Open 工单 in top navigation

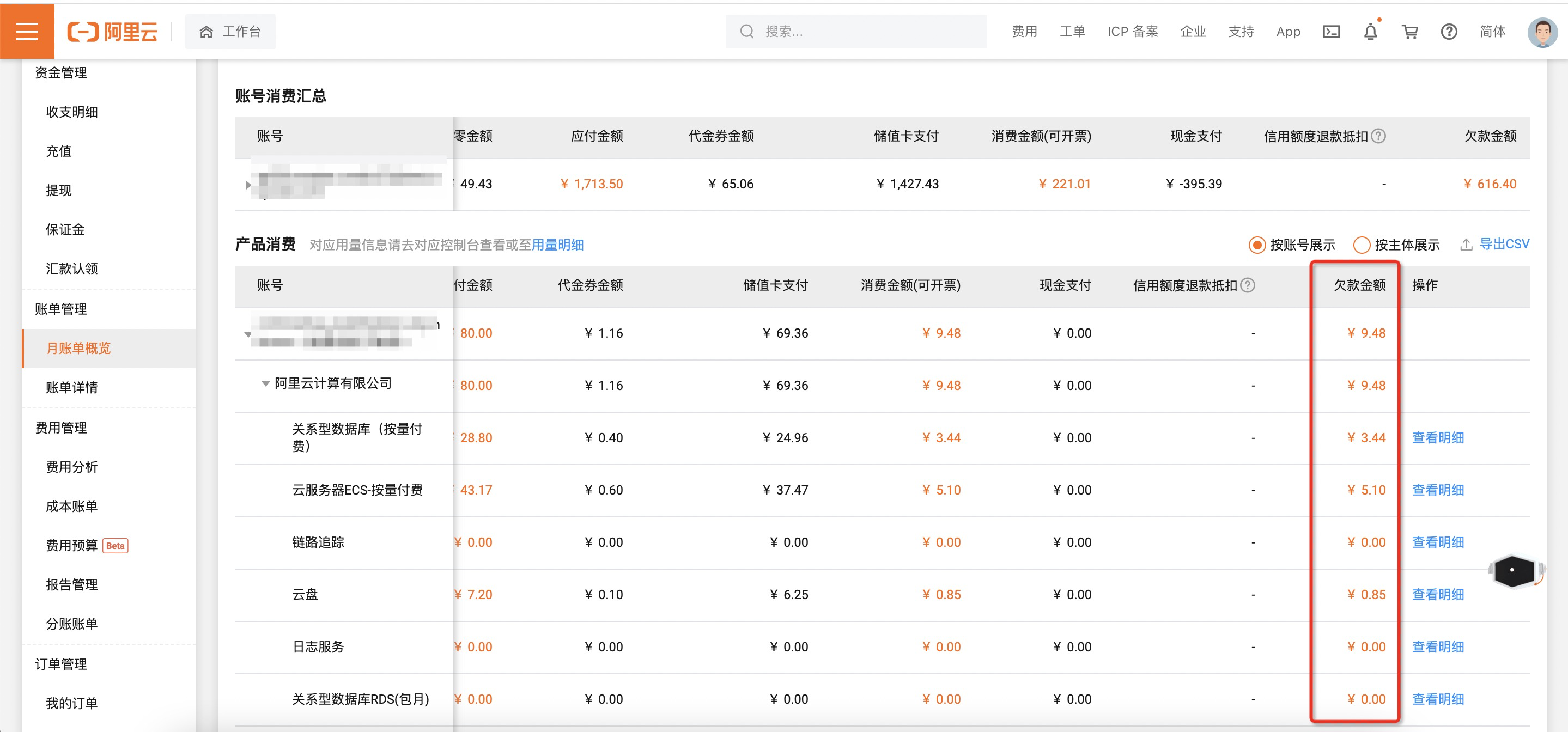click(1072, 32)
